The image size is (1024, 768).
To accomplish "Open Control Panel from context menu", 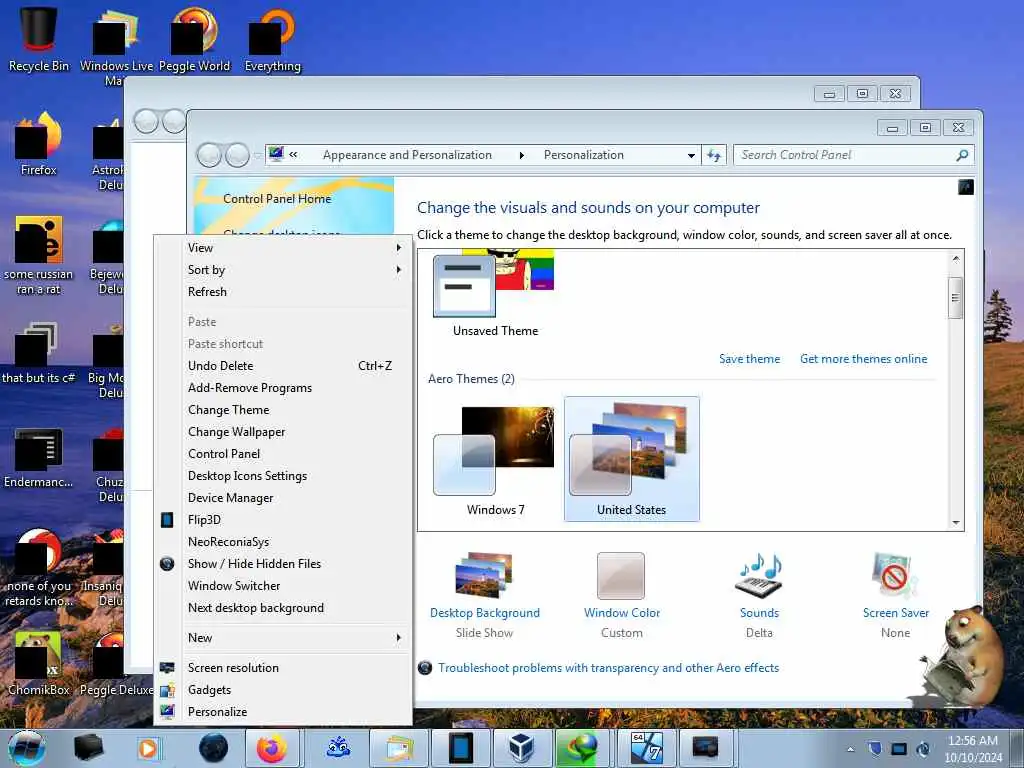I will (283, 454).
